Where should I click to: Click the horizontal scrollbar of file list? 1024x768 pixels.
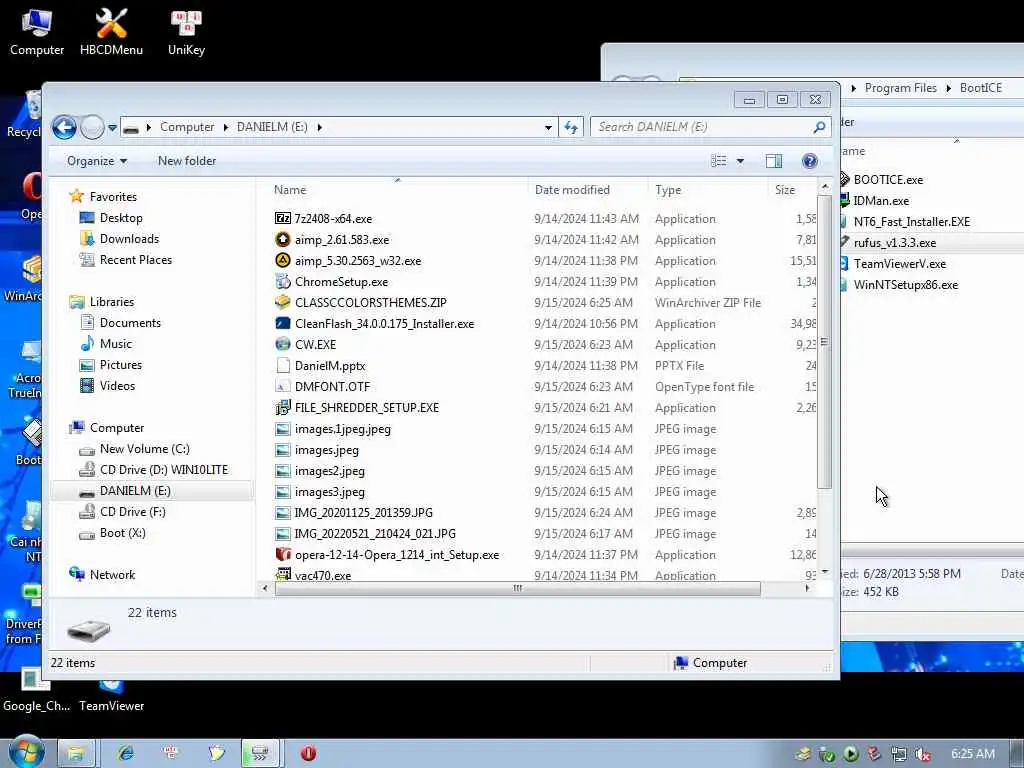pos(517,588)
